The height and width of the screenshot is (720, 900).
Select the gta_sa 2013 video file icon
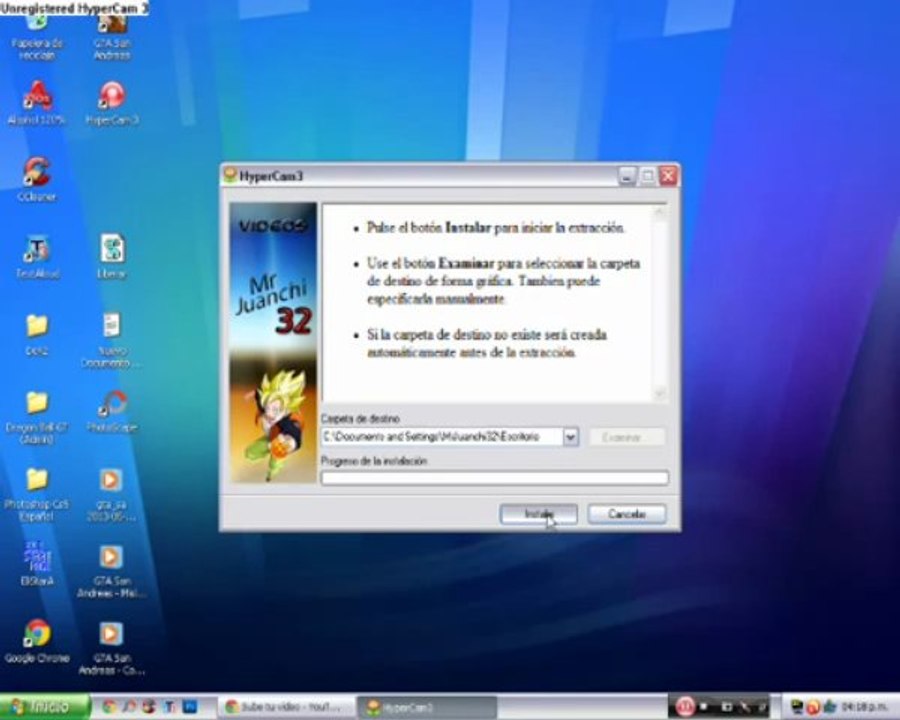point(111,494)
